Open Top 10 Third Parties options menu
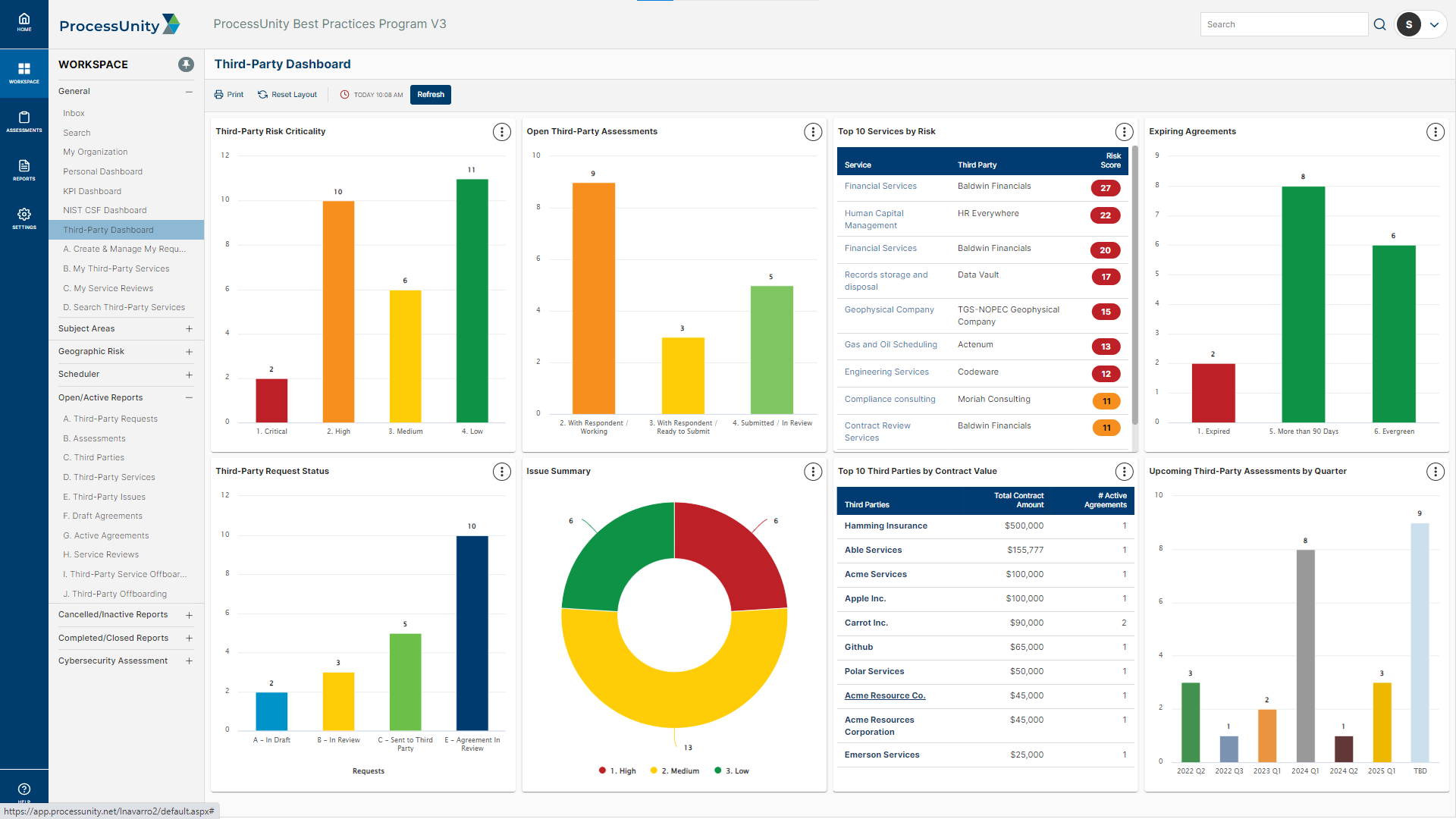This screenshot has height=819, width=1456. [x=1124, y=472]
